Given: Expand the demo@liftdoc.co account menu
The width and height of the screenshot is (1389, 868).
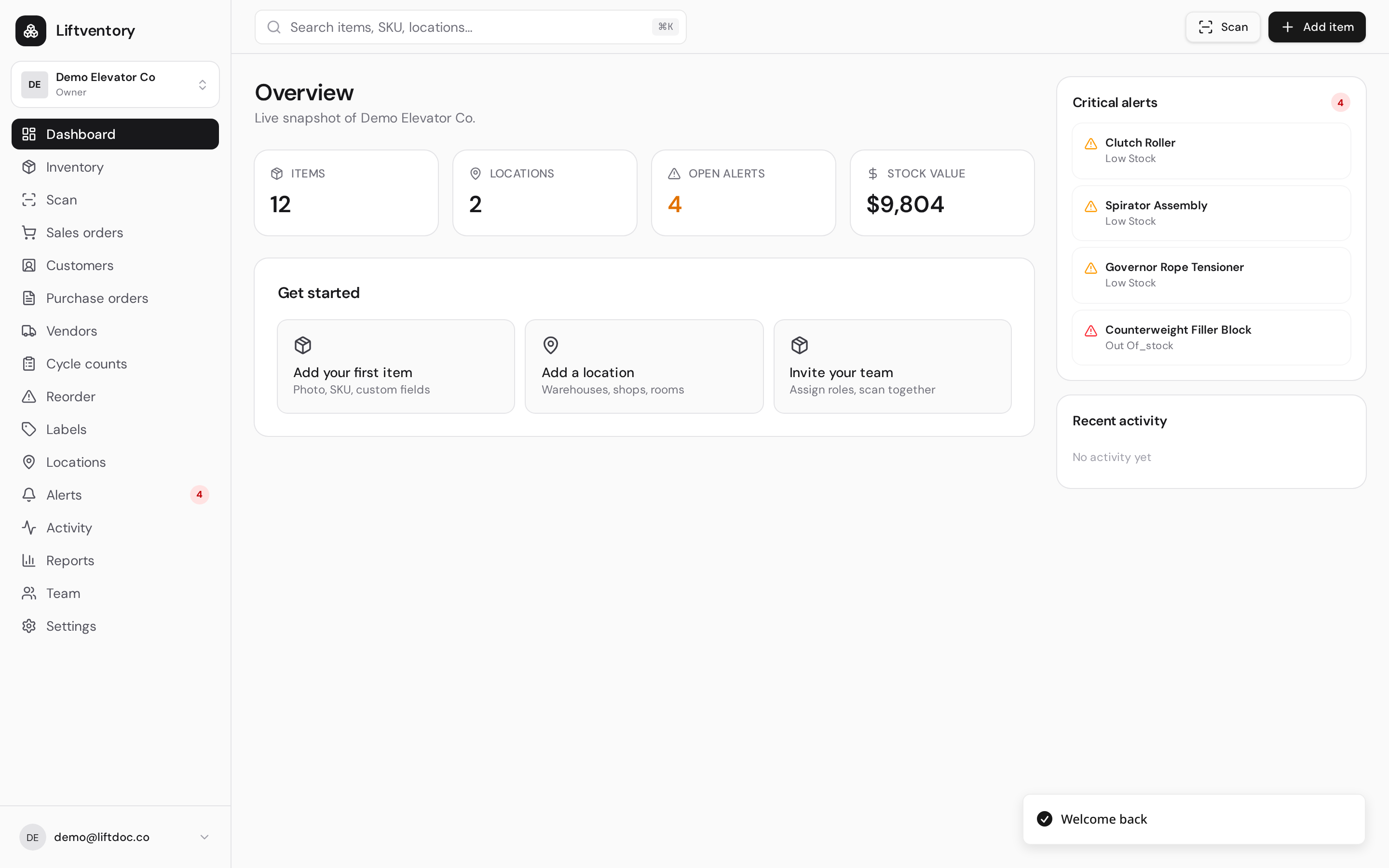Looking at the screenshot, I should click(x=115, y=837).
